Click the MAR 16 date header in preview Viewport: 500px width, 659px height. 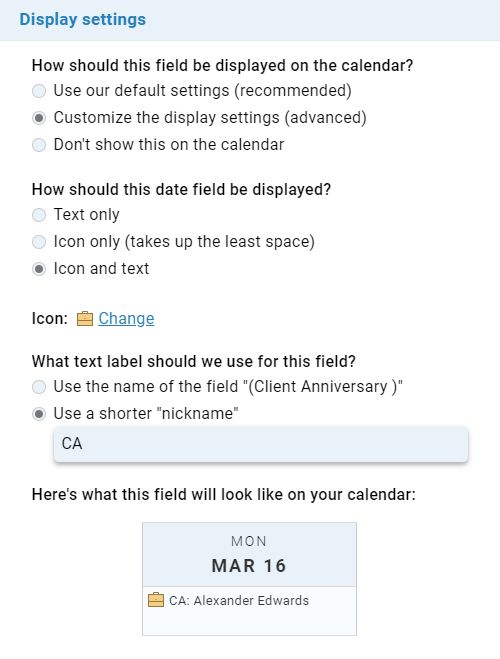(x=249, y=566)
